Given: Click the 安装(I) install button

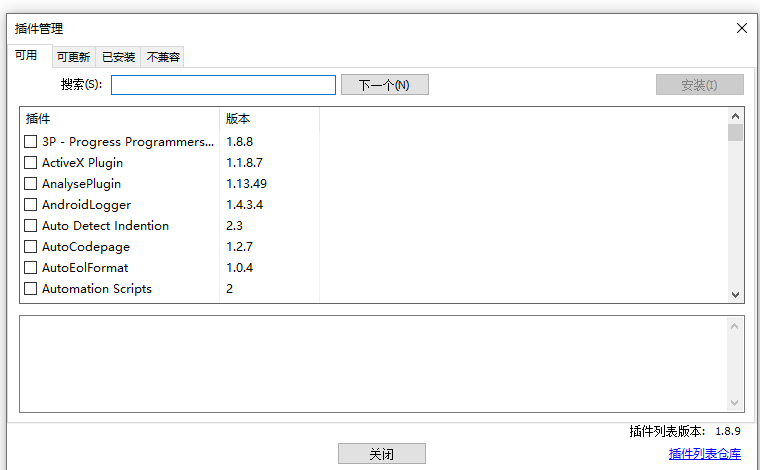Looking at the screenshot, I should click(699, 85).
